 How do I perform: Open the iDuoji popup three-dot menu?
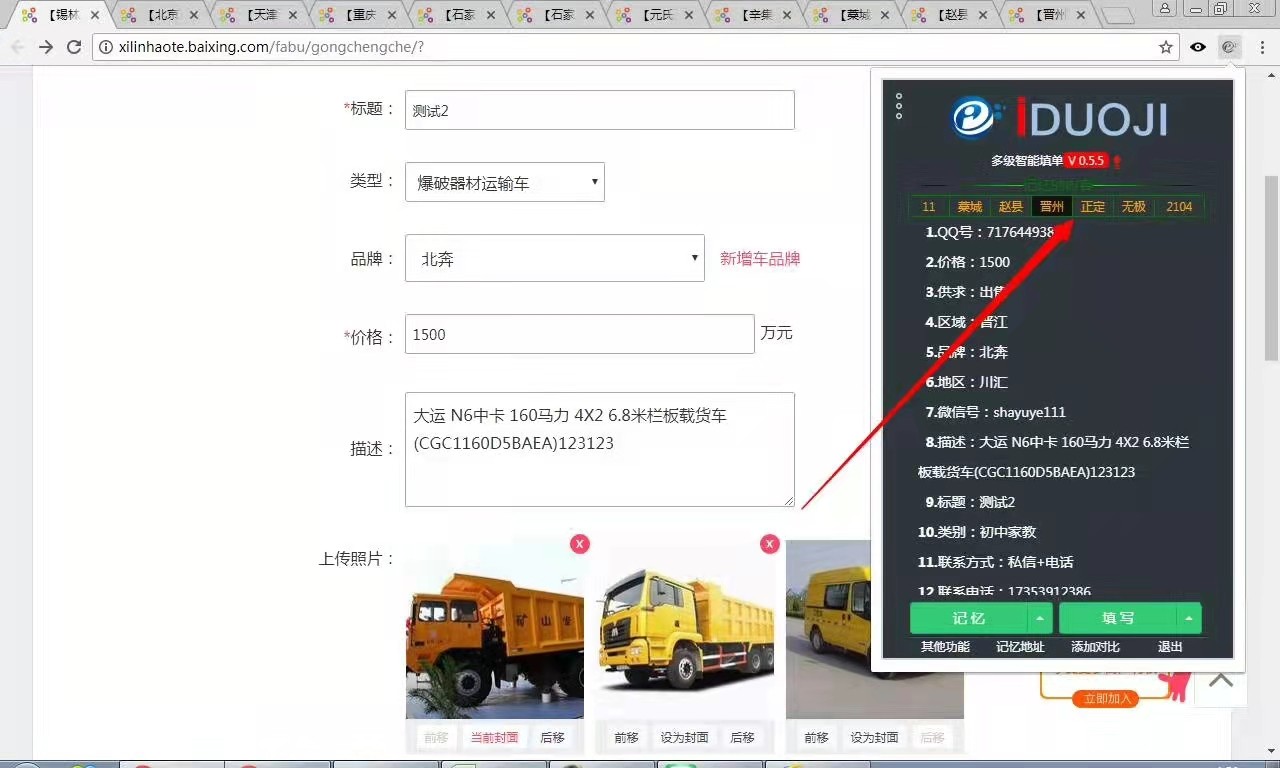click(x=899, y=107)
